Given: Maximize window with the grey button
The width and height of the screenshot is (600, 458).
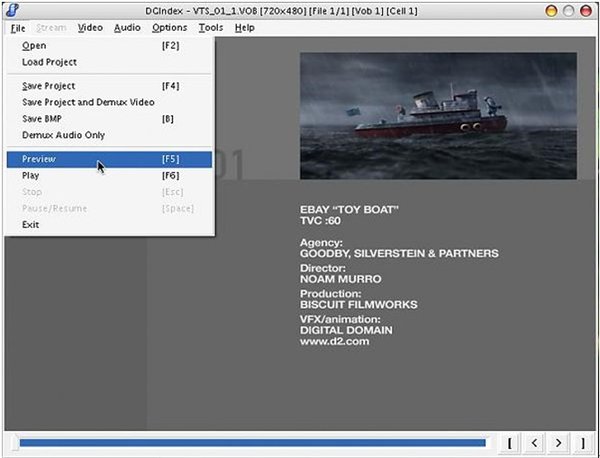Looking at the screenshot, I should click(569, 11).
